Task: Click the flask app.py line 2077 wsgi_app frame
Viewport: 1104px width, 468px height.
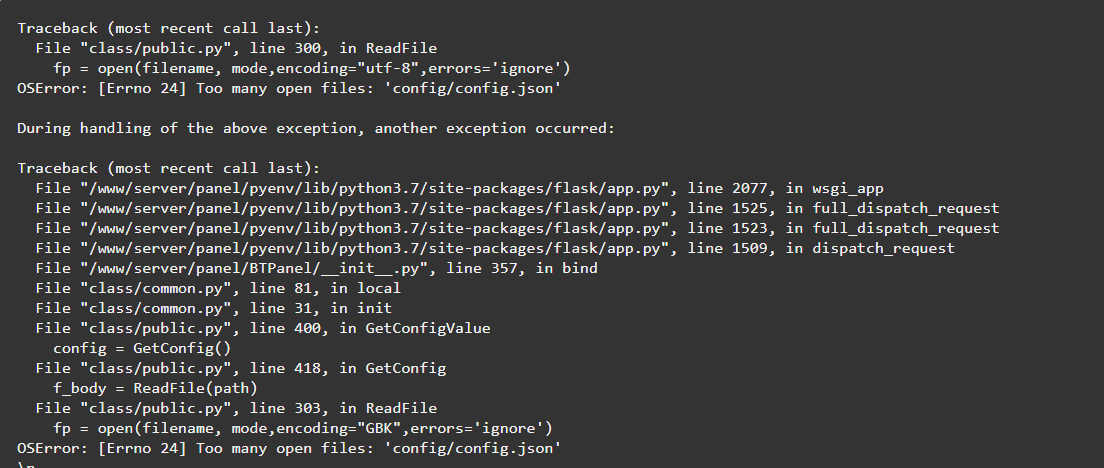Action: [x=459, y=188]
